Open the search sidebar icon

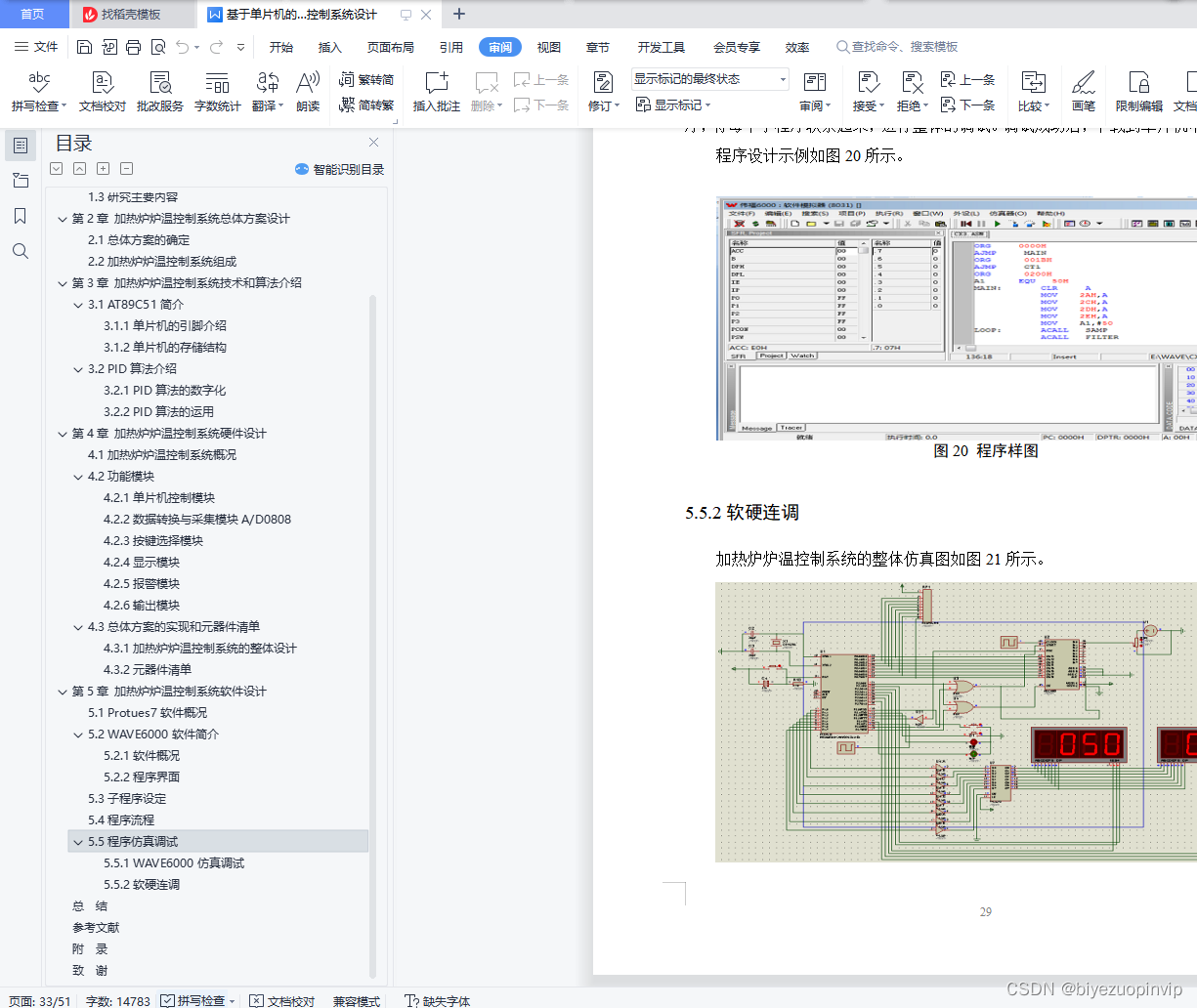21,251
